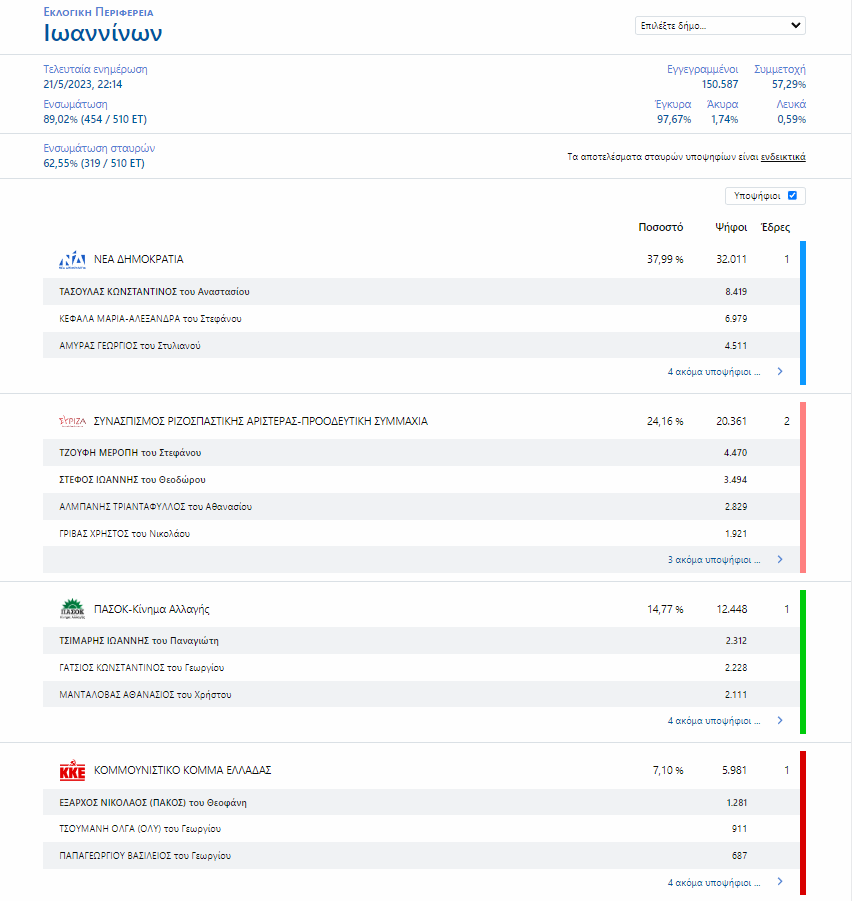Click the PASOK party logo icon
852x901 pixels.
tap(73, 609)
